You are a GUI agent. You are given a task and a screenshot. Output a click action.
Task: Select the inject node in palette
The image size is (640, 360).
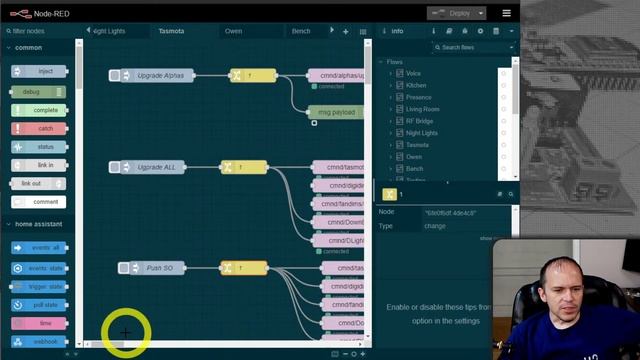click(x=39, y=71)
